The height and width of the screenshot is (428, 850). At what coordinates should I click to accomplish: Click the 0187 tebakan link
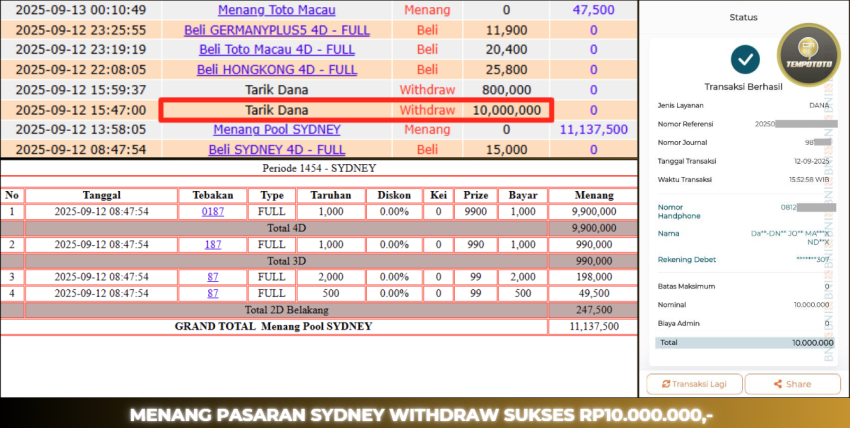click(212, 212)
